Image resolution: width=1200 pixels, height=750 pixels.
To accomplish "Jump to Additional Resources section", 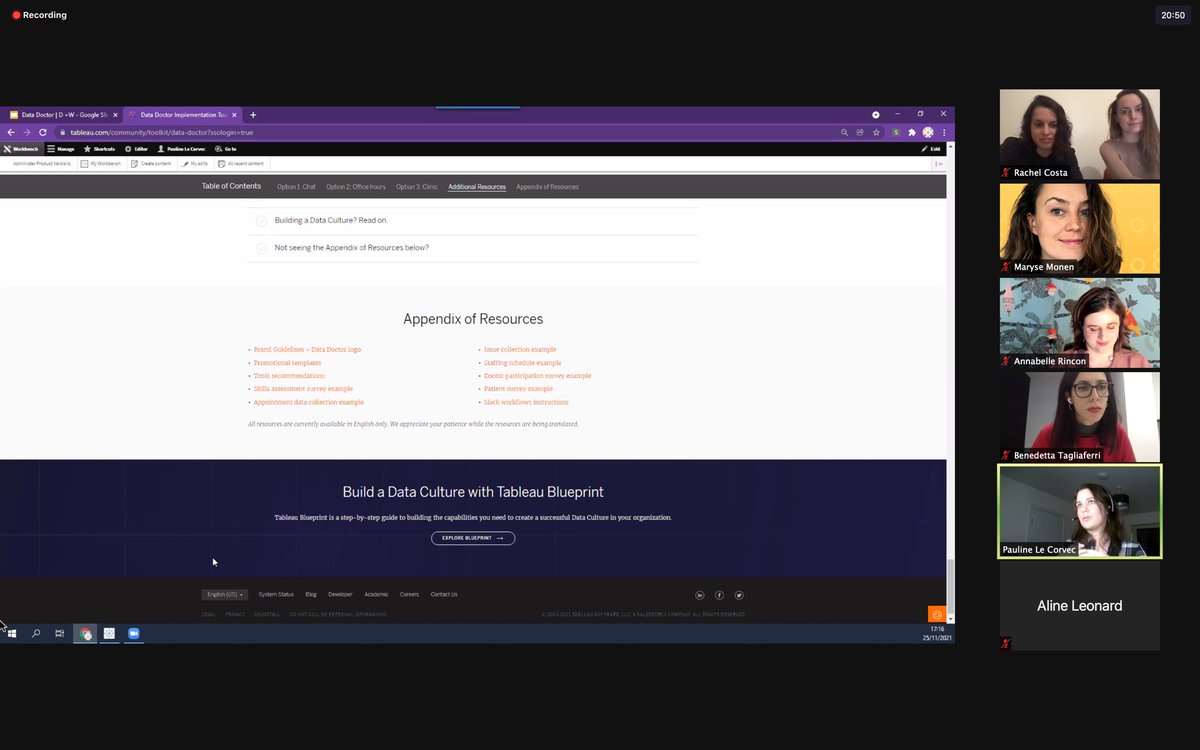I will [477, 187].
